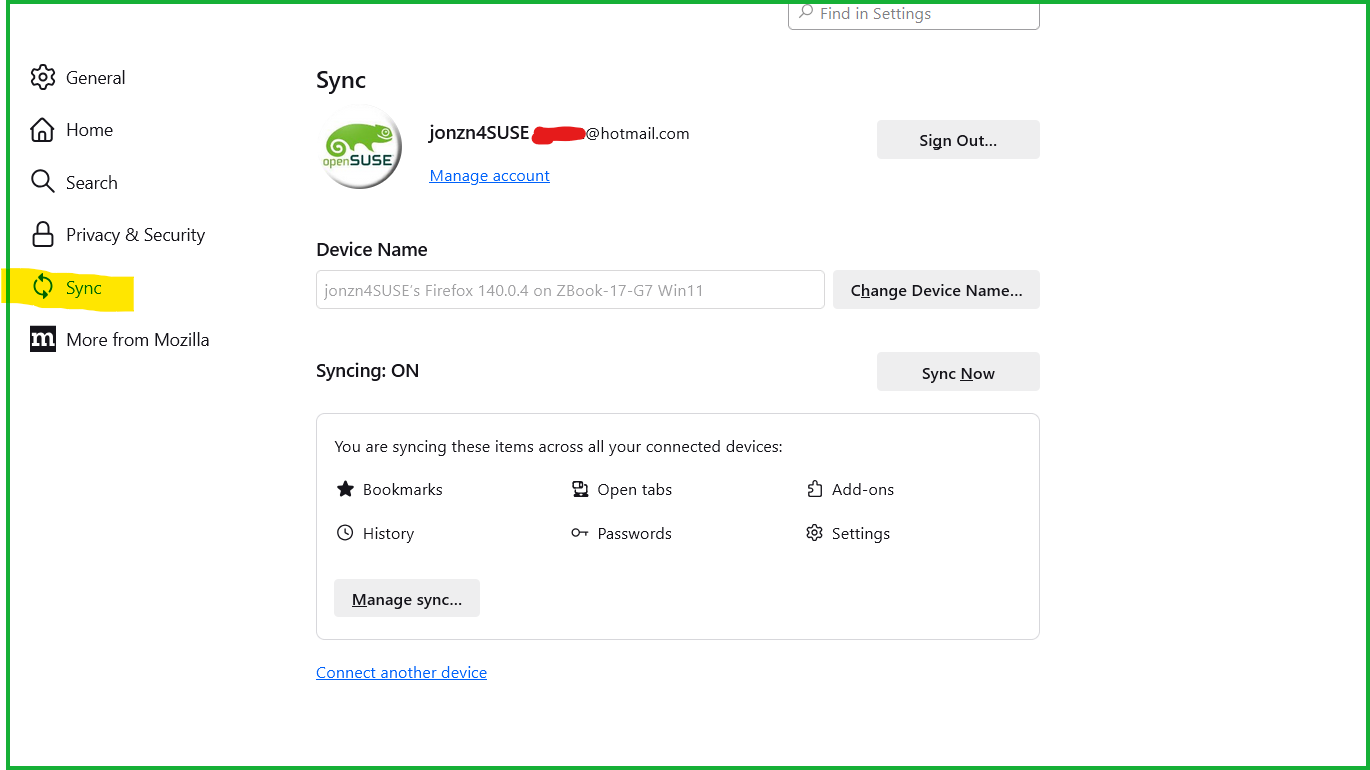Click the Add-ons puzzle piece icon
1370x770 pixels.
click(x=814, y=489)
